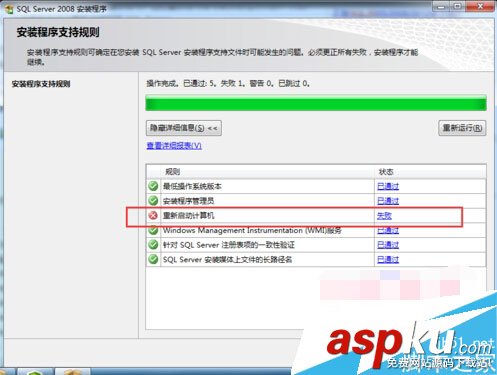497x375 pixels.
Task: Select the 安装程序支持规则 step in left pane
Action: (x=41, y=84)
